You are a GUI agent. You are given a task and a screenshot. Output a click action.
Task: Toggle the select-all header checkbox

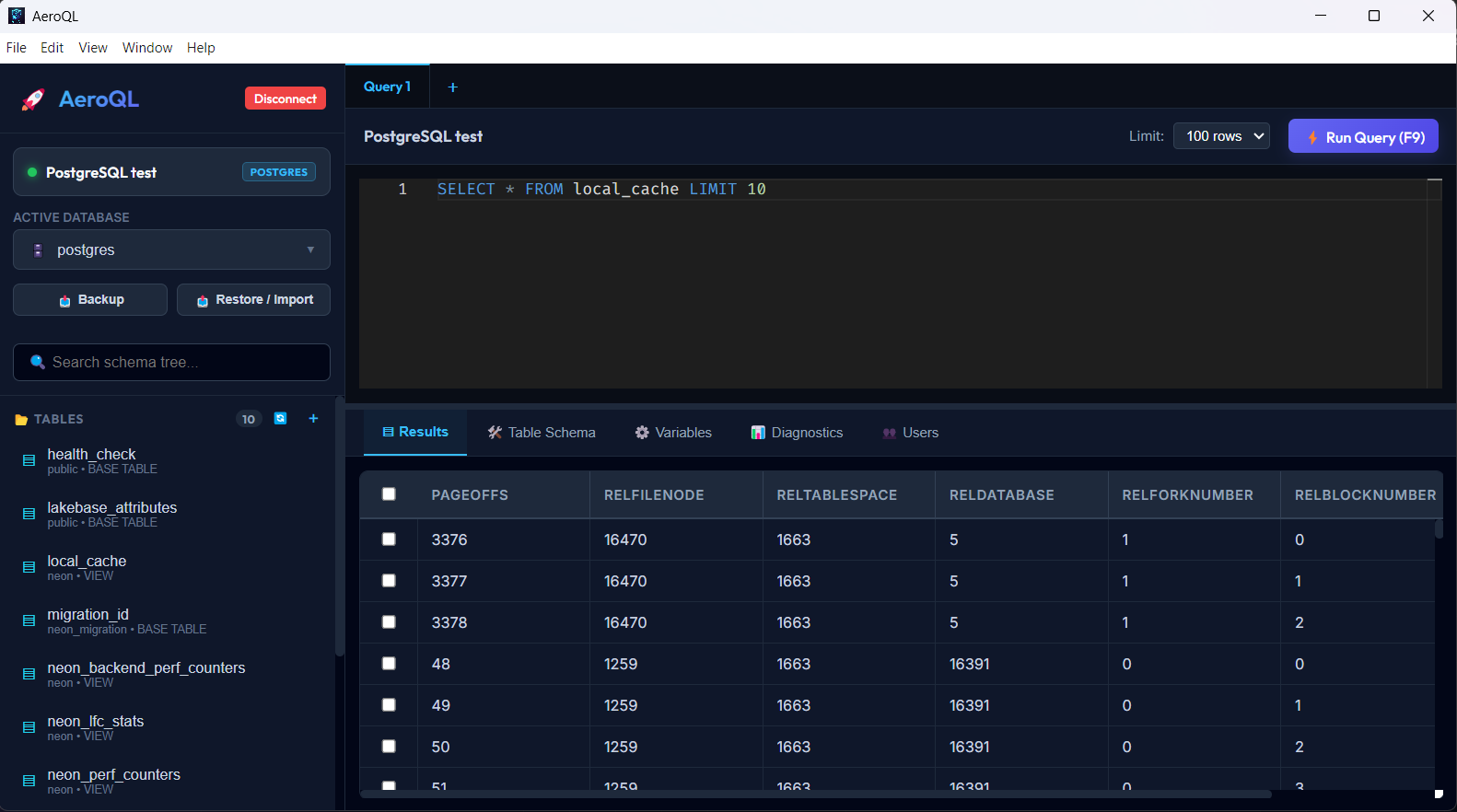click(389, 494)
